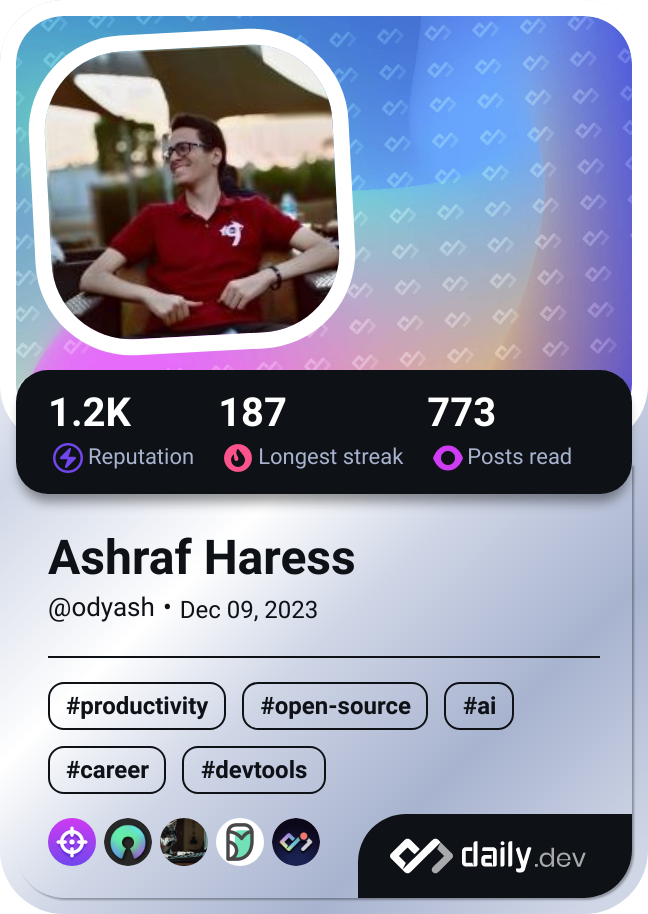Select the #open-source tag
The width and height of the screenshot is (648, 914).
click(x=335, y=706)
